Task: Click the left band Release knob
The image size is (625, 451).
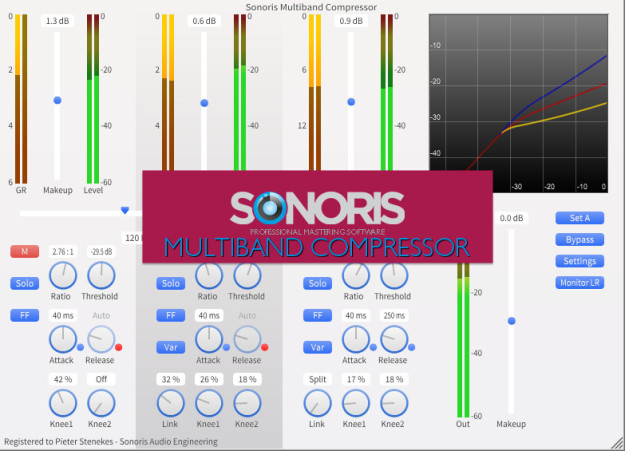Action: pos(101,339)
